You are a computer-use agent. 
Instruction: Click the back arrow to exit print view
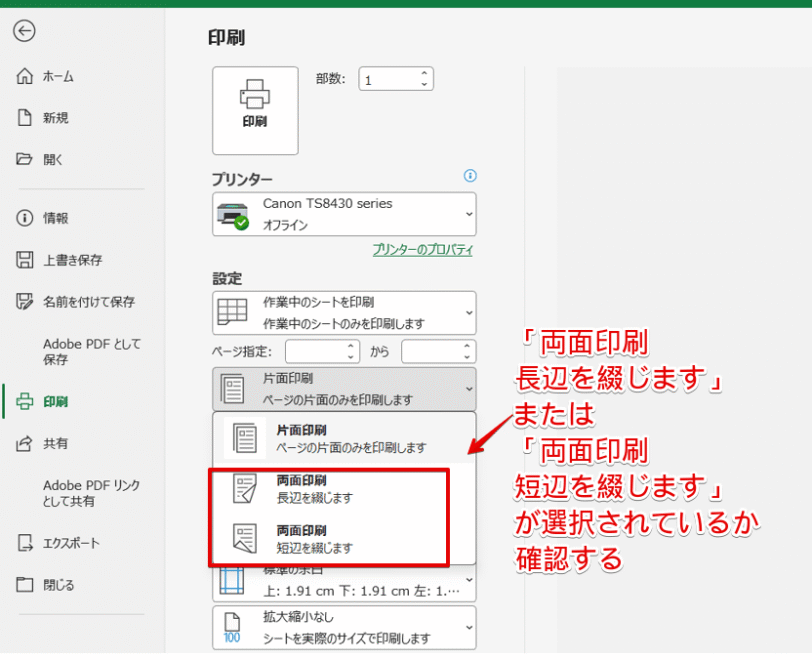pos(24,31)
